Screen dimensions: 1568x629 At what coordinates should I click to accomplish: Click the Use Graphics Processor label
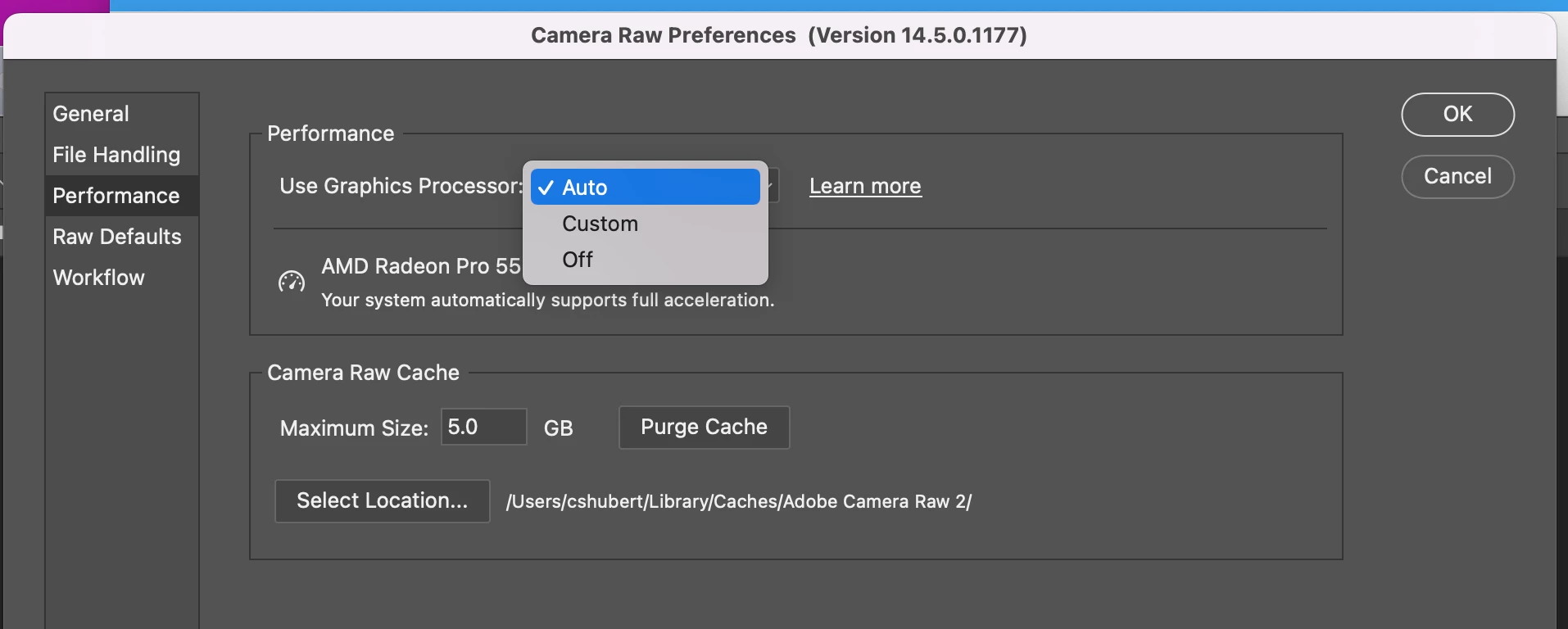[400, 186]
